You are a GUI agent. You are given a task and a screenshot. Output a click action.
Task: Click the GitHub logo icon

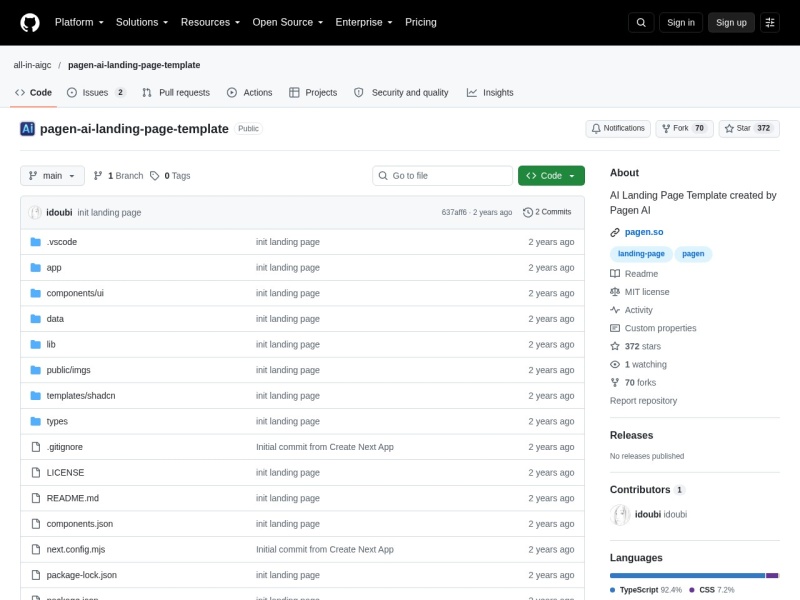(30, 22)
